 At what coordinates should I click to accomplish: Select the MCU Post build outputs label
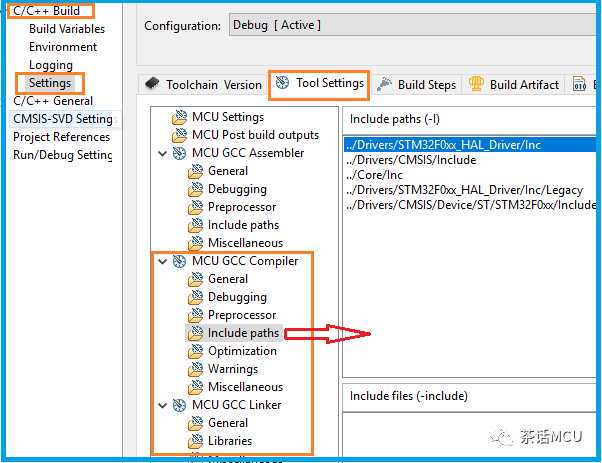click(x=256, y=135)
